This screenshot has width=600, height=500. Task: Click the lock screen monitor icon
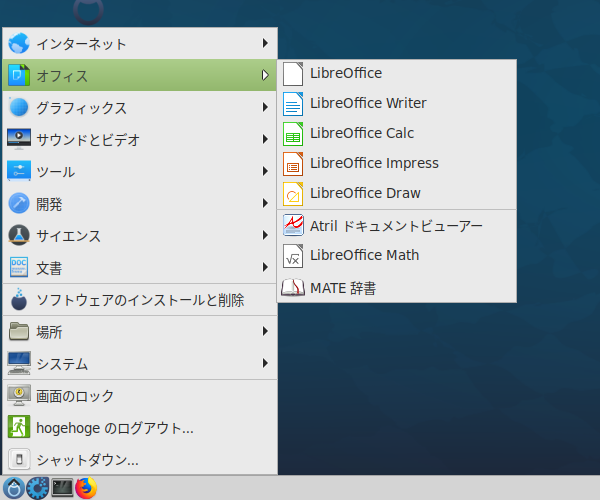coord(19,395)
